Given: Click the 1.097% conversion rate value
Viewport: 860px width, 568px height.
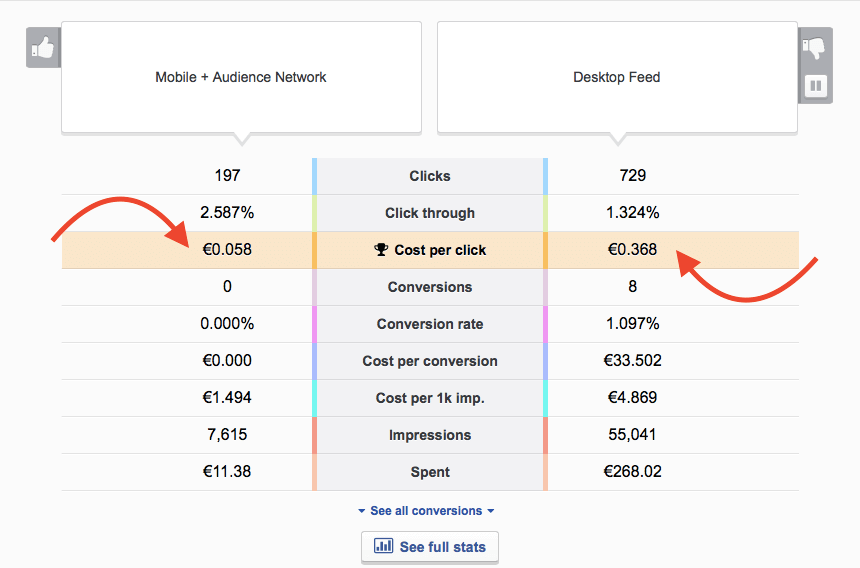Looking at the screenshot, I should (x=632, y=323).
